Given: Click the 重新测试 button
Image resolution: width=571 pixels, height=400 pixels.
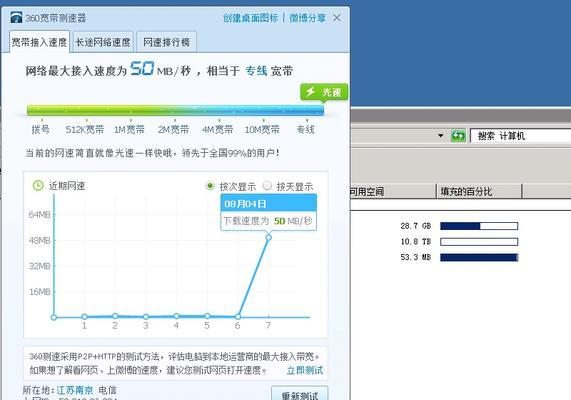Looking at the screenshot, I should click(x=300, y=394).
